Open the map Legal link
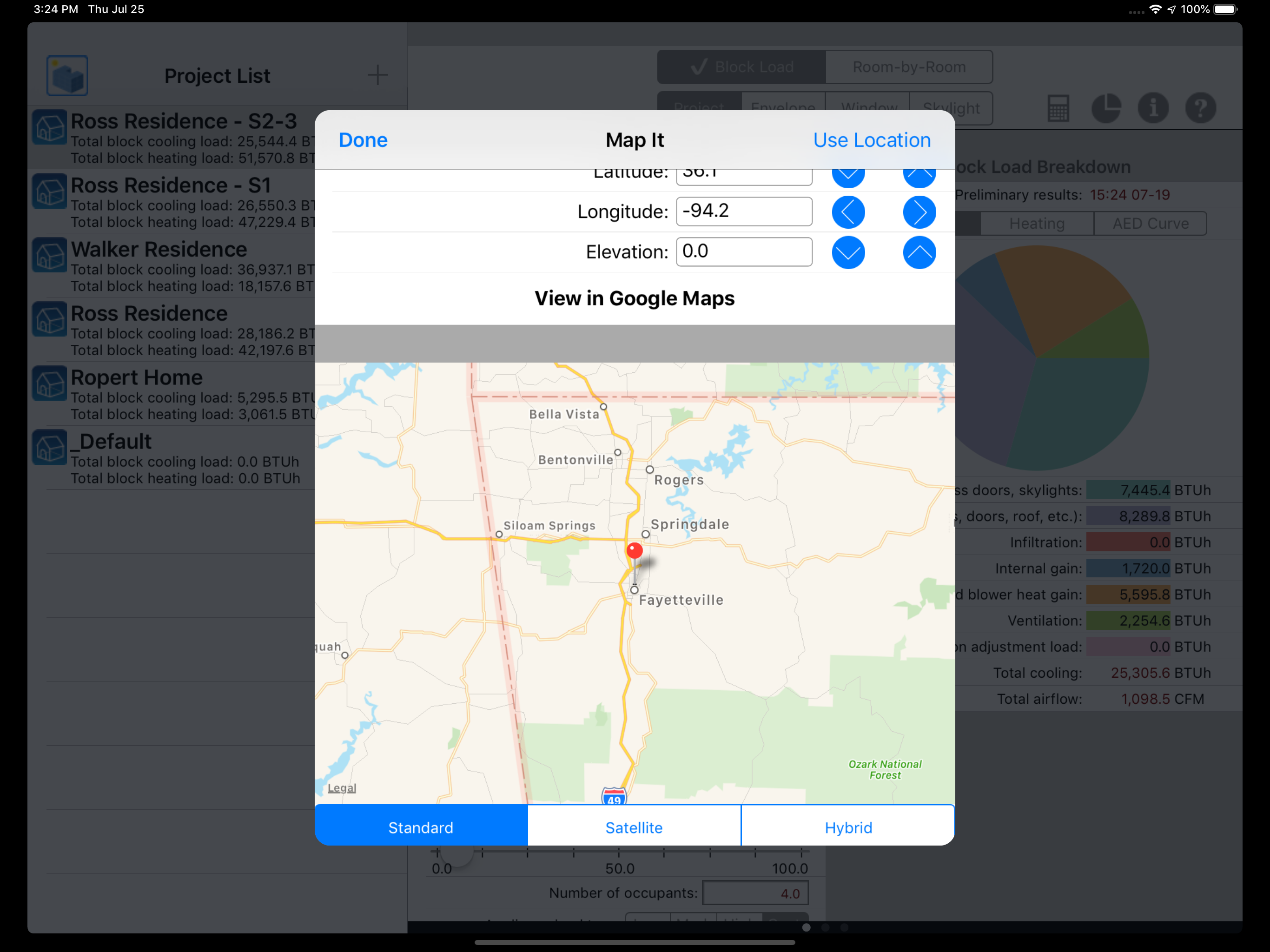The image size is (1270, 952). pos(342,788)
